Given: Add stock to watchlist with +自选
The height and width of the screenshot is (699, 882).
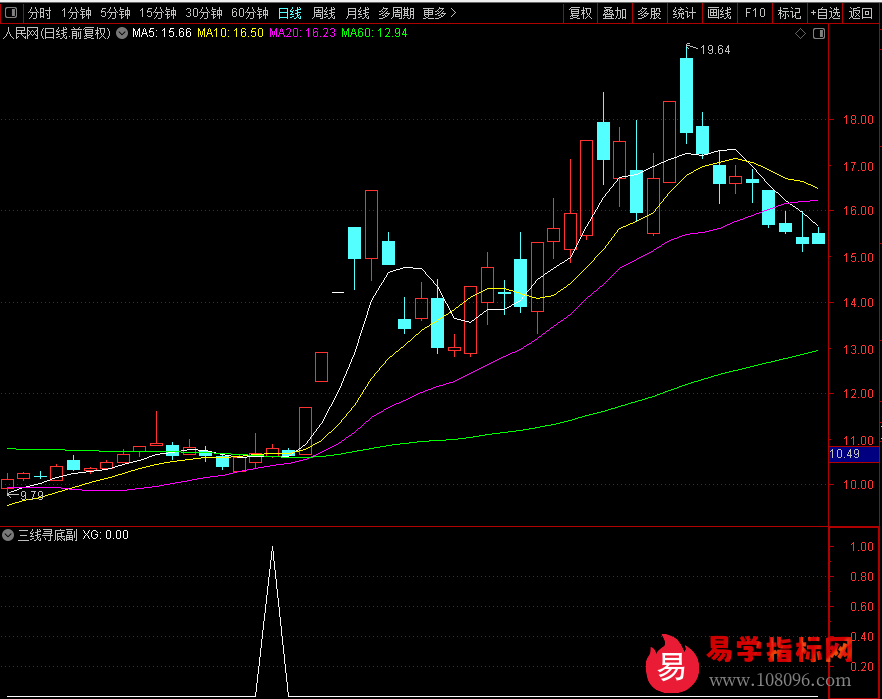Looking at the screenshot, I should click(825, 13).
